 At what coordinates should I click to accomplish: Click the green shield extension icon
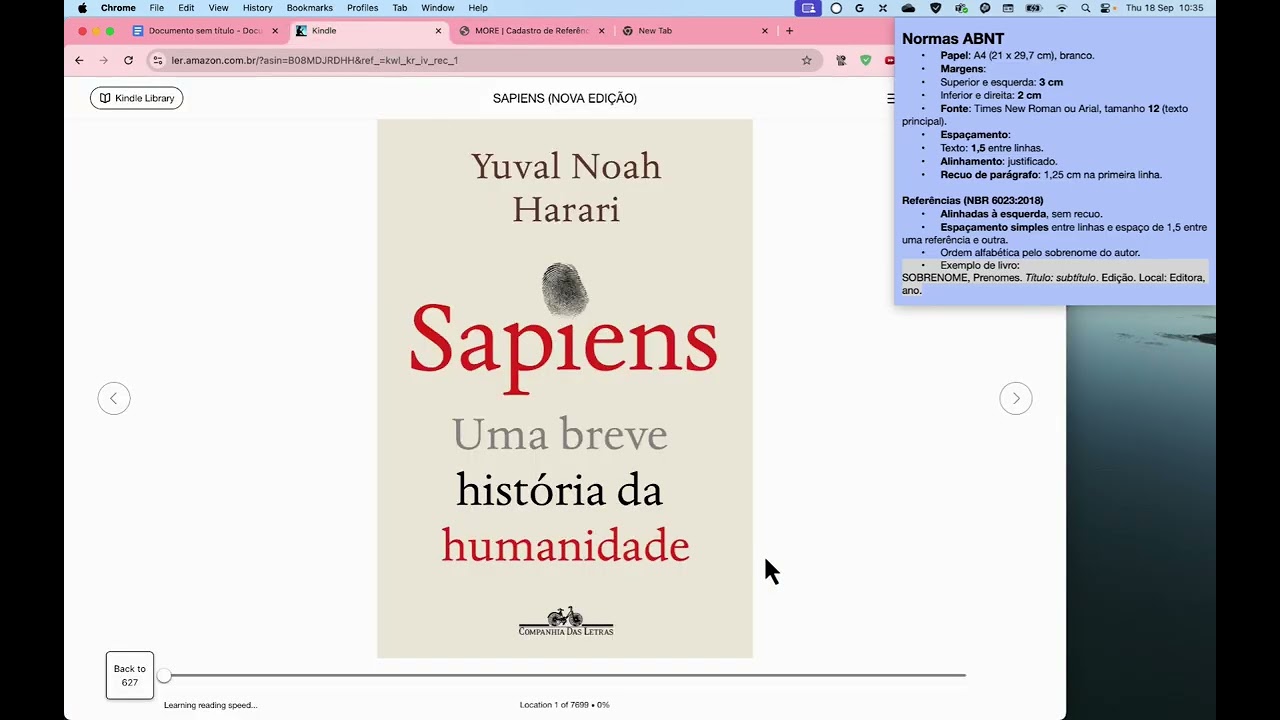click(865, 60)
